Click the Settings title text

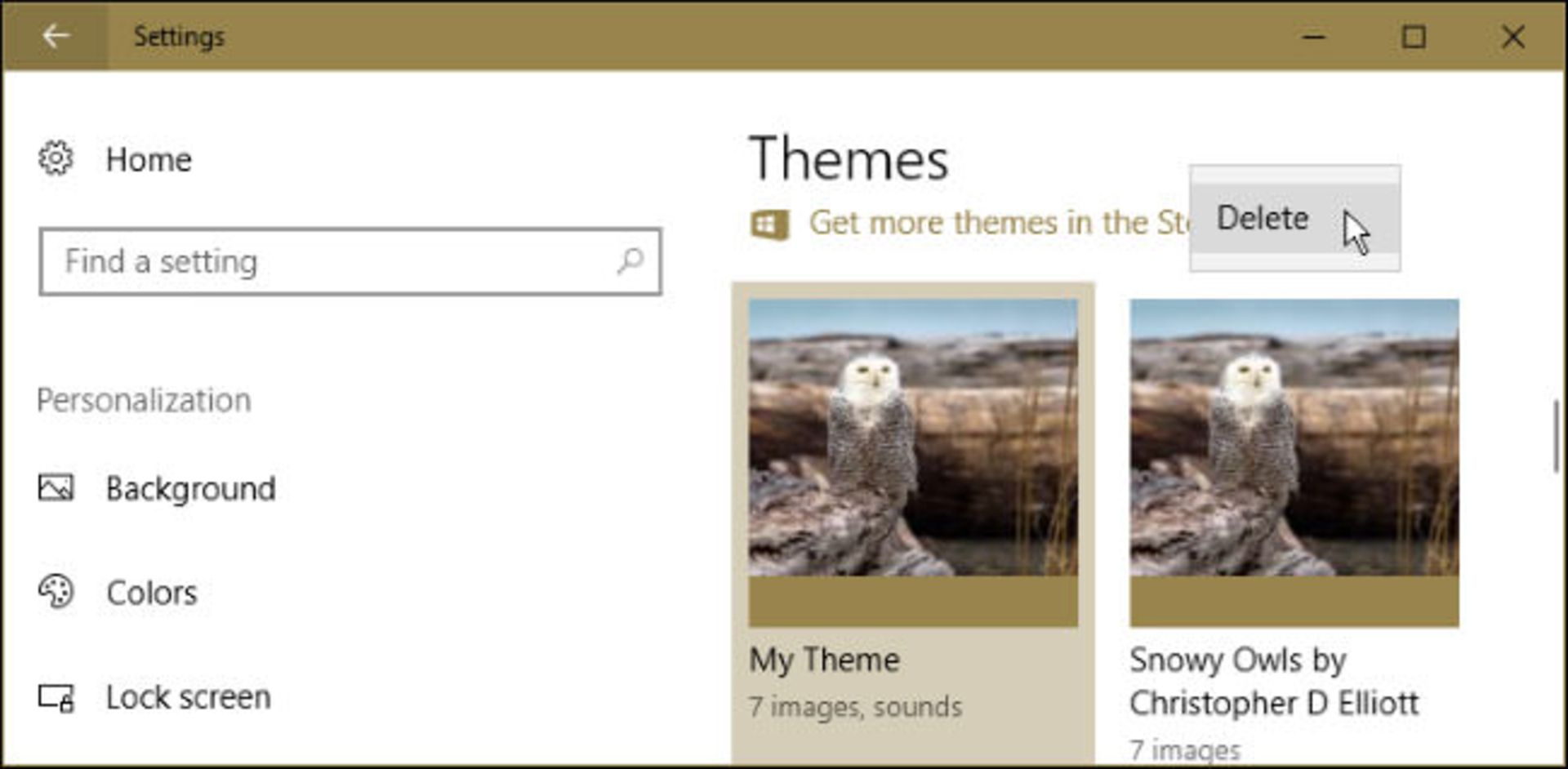click(179, 35)
